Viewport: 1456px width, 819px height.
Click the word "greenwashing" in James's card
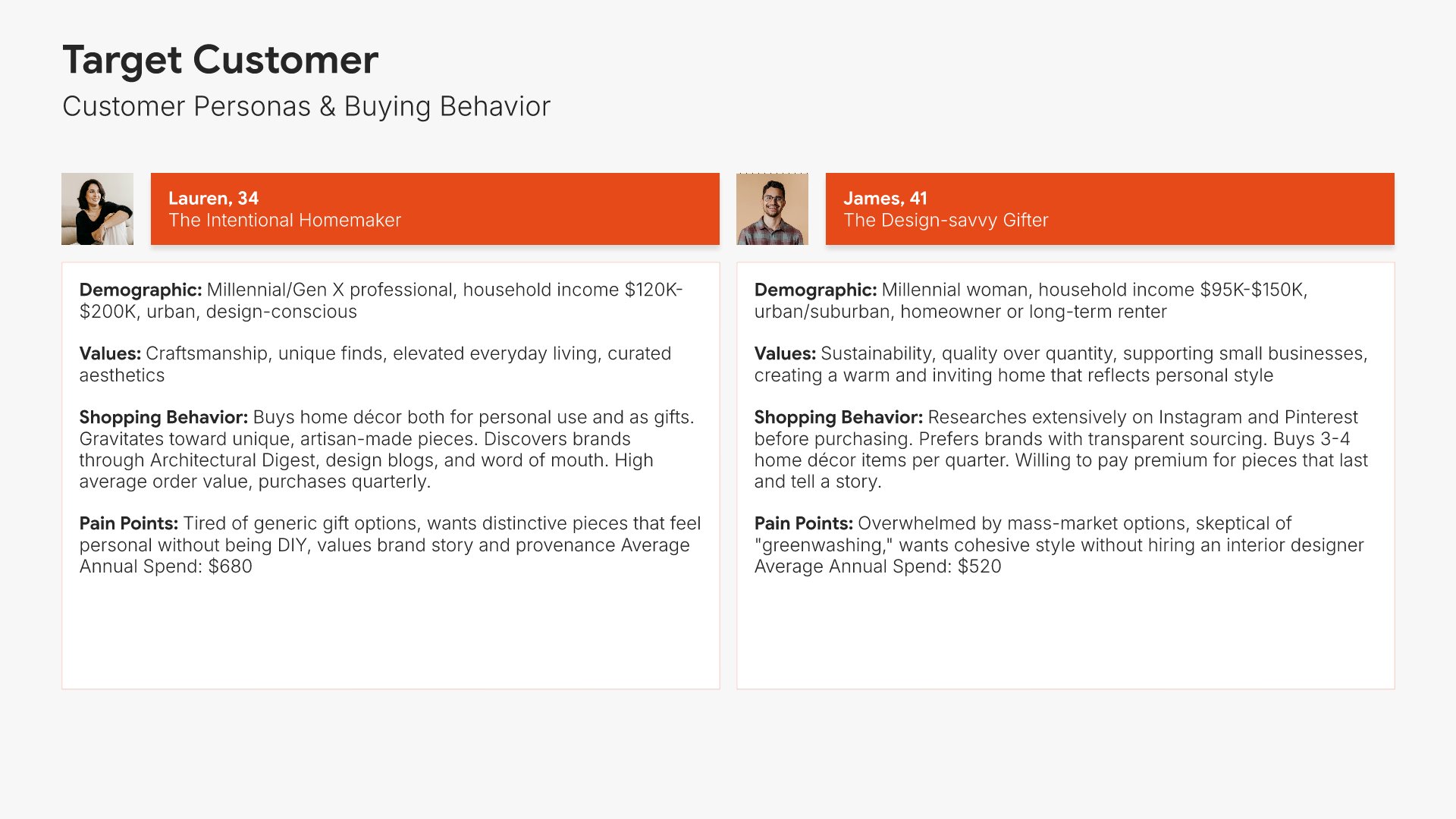[x=823, y=546]
